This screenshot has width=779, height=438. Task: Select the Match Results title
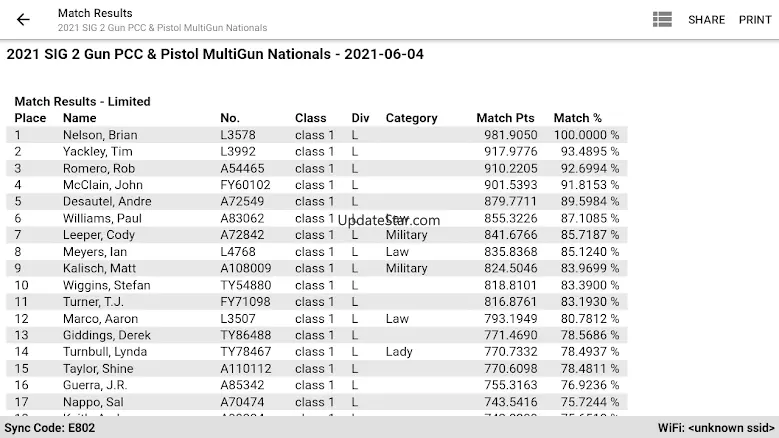(95, 13)
